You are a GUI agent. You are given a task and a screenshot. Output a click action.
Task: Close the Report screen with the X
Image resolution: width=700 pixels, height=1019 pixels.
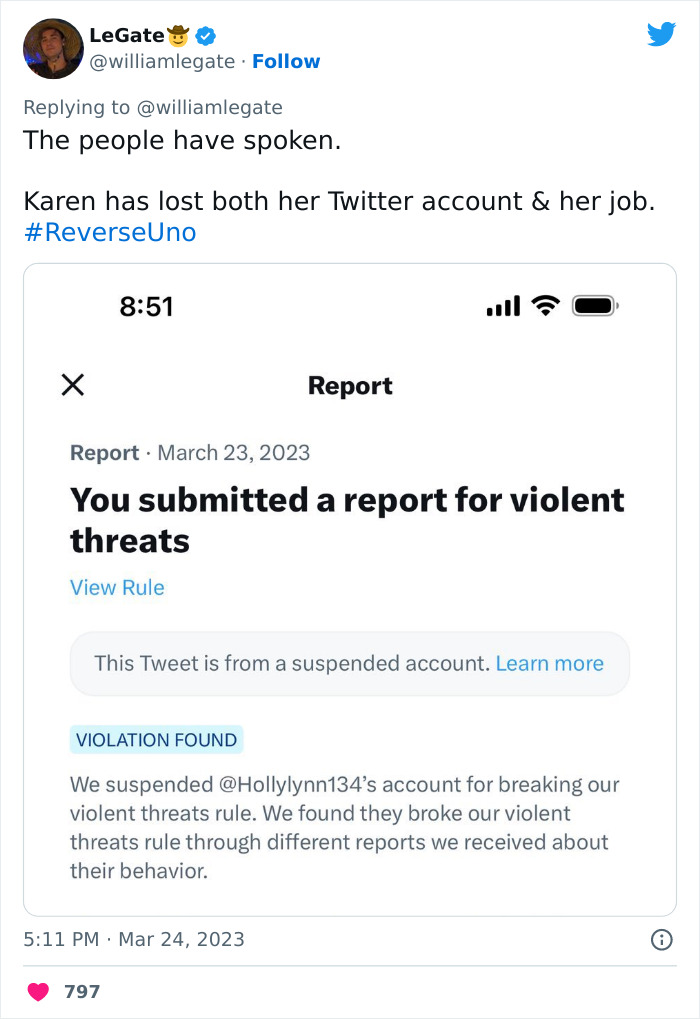(x=72, y=384)
